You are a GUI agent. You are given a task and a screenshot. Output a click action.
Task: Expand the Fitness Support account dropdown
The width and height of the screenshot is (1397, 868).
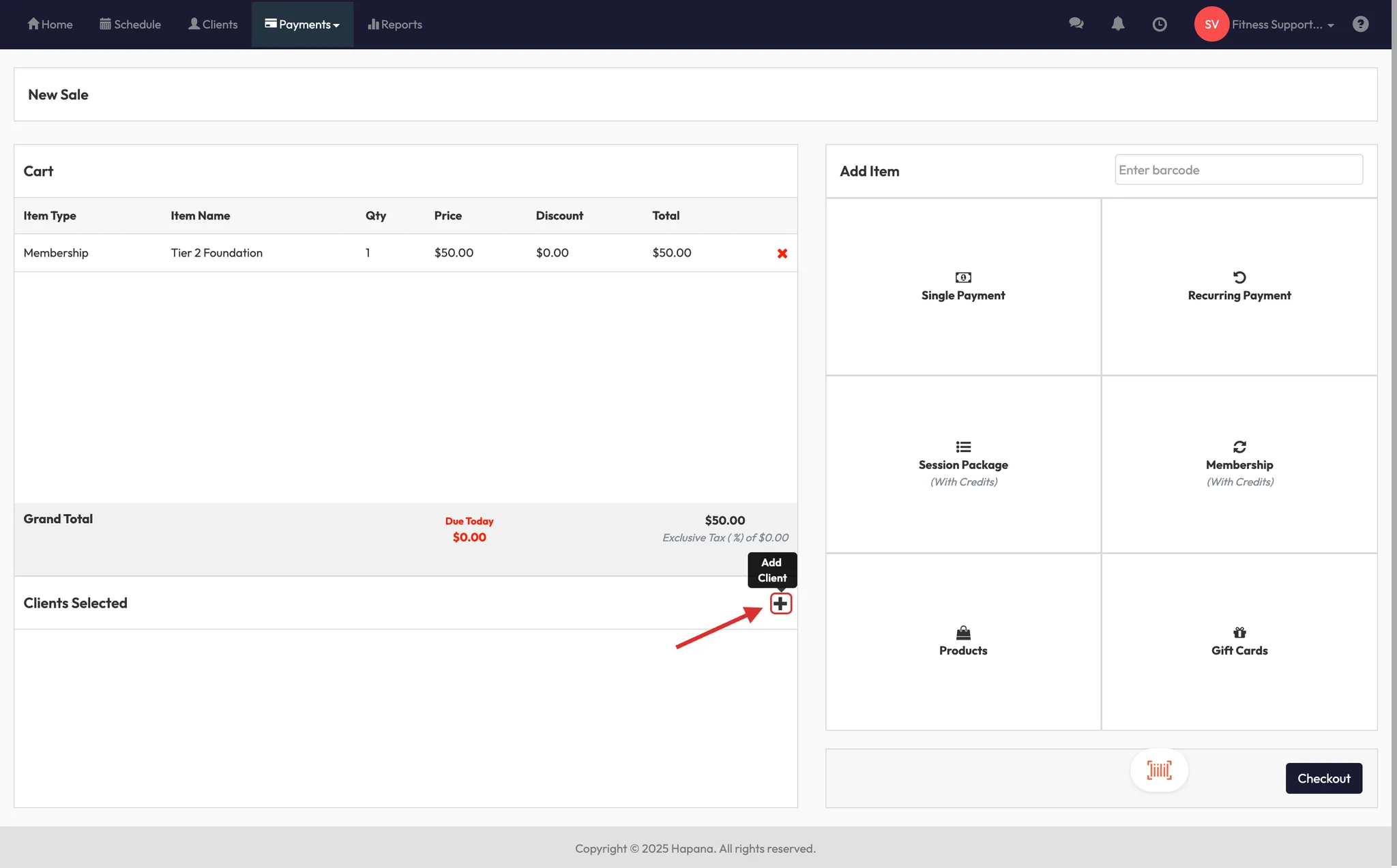click(x=1281, y=25)
